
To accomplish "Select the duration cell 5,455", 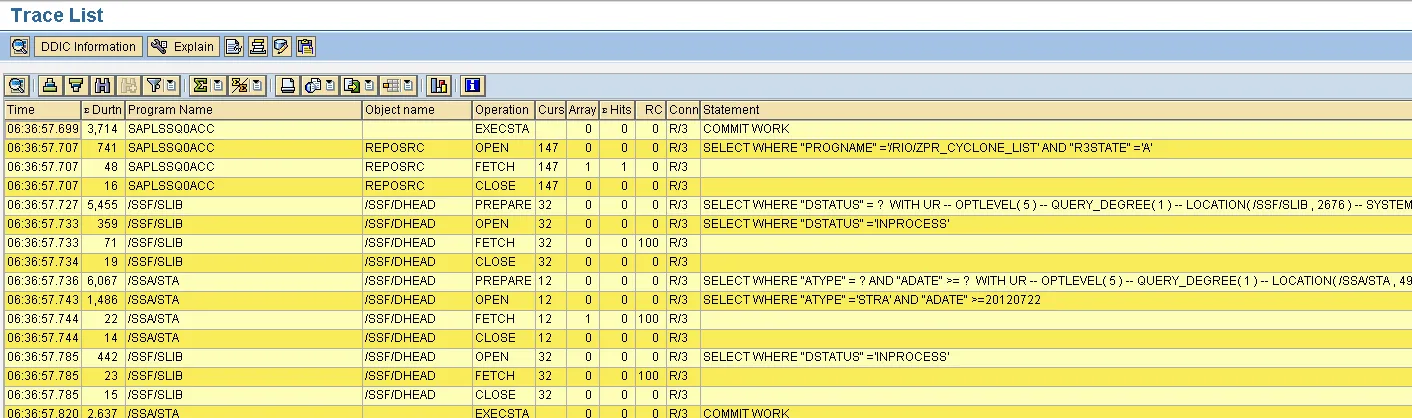I will click(103, 205).
